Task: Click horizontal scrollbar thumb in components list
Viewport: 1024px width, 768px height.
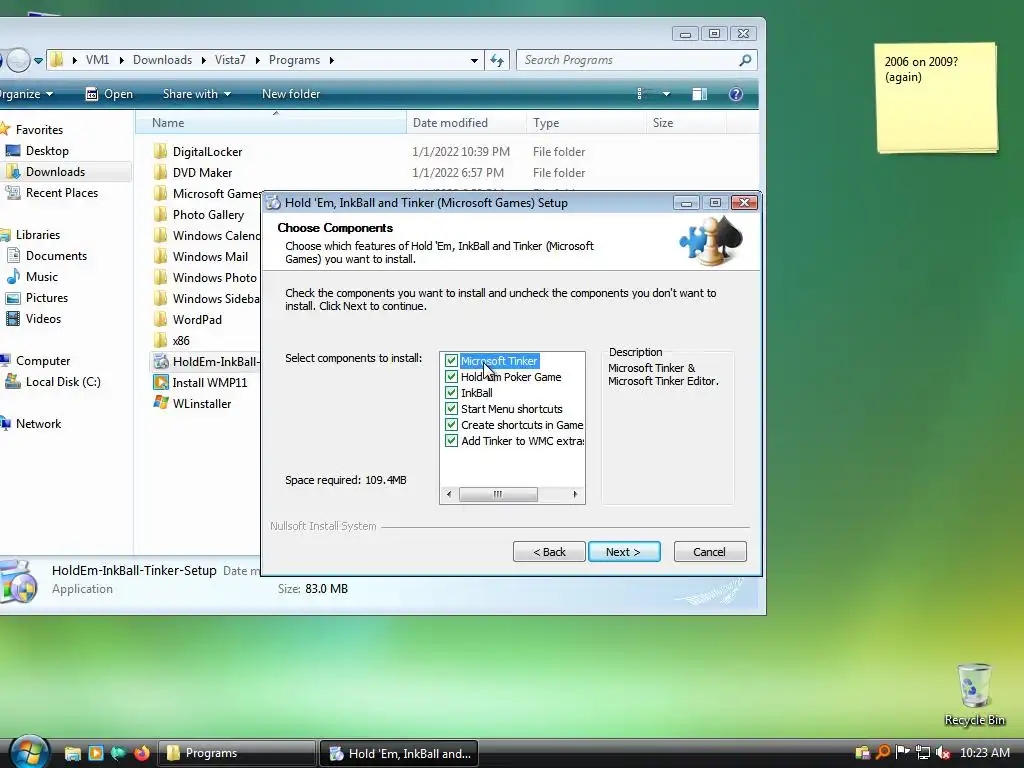Action: (x=498, y=494)
